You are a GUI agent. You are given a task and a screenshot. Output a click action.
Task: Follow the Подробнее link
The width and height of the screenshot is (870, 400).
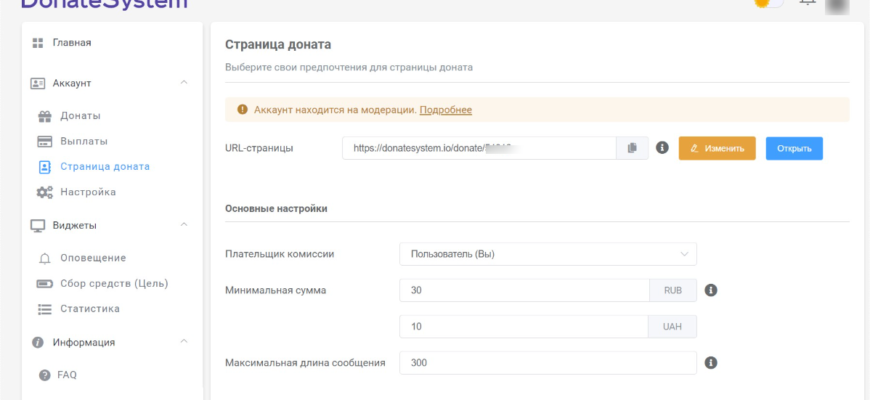pyautogui.click(x=446, y=110)
